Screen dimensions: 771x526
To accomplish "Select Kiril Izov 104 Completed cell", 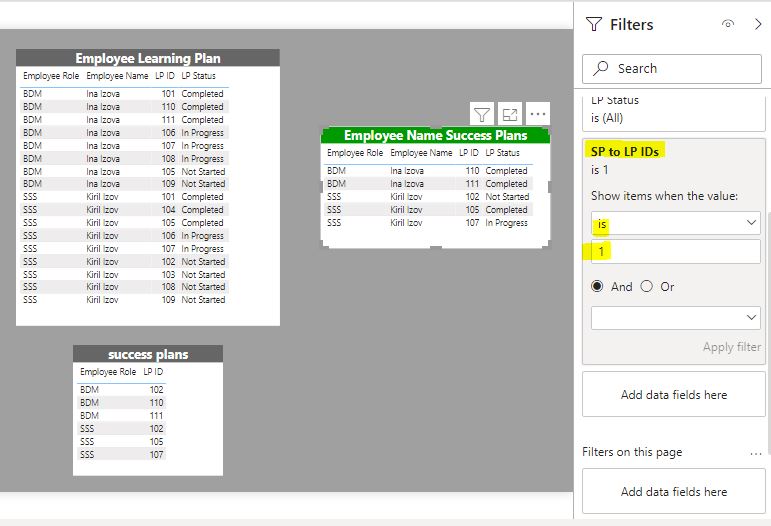I will click(202, 210).
